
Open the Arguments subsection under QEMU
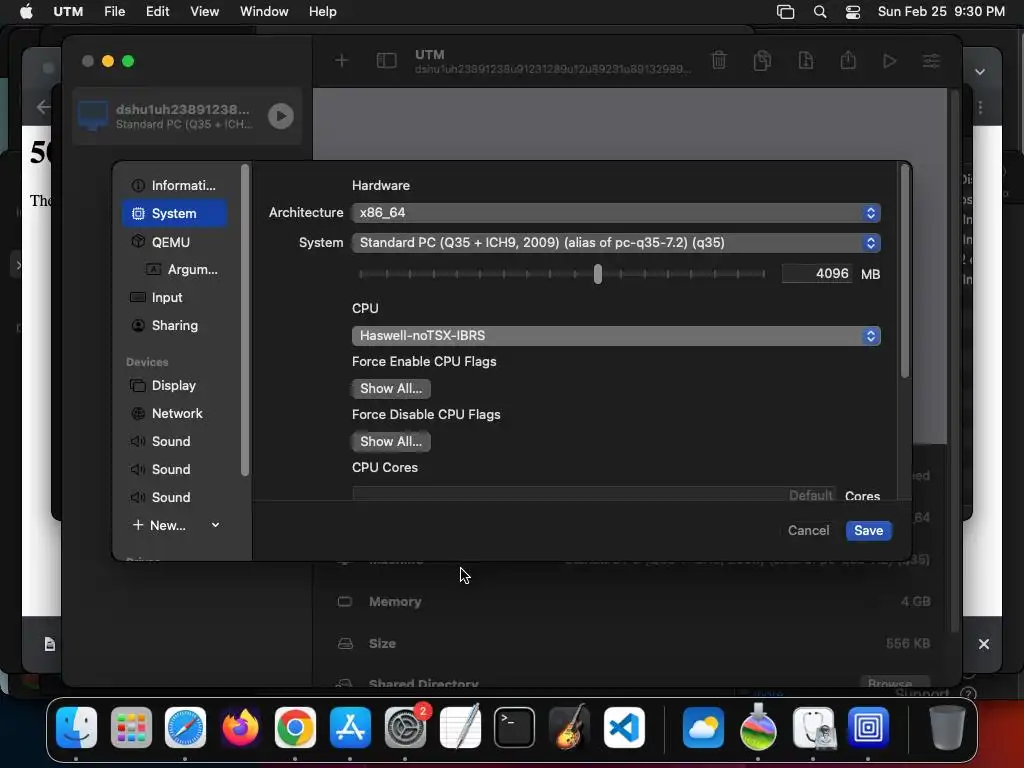[x=182, y=269]
